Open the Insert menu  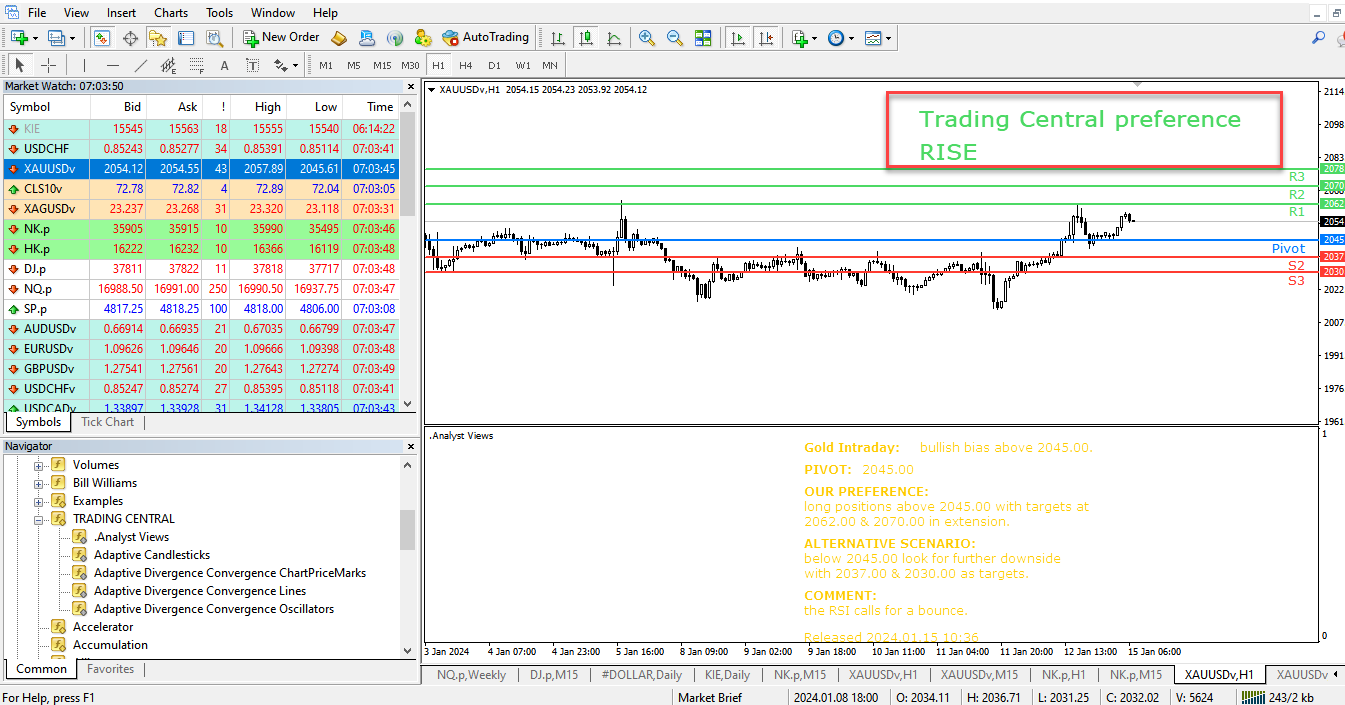122,13
